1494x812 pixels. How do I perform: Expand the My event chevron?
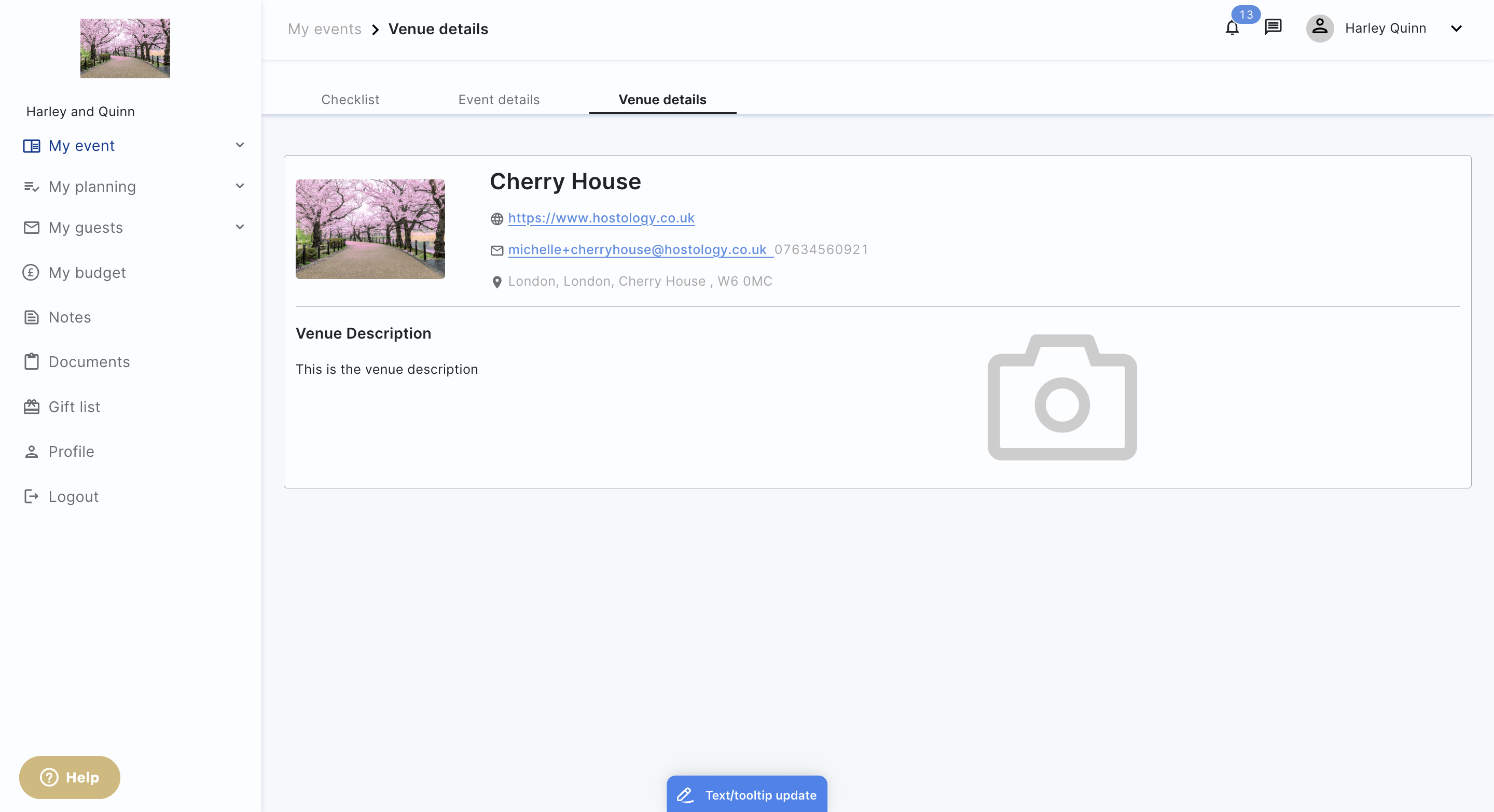coord(240,145)
